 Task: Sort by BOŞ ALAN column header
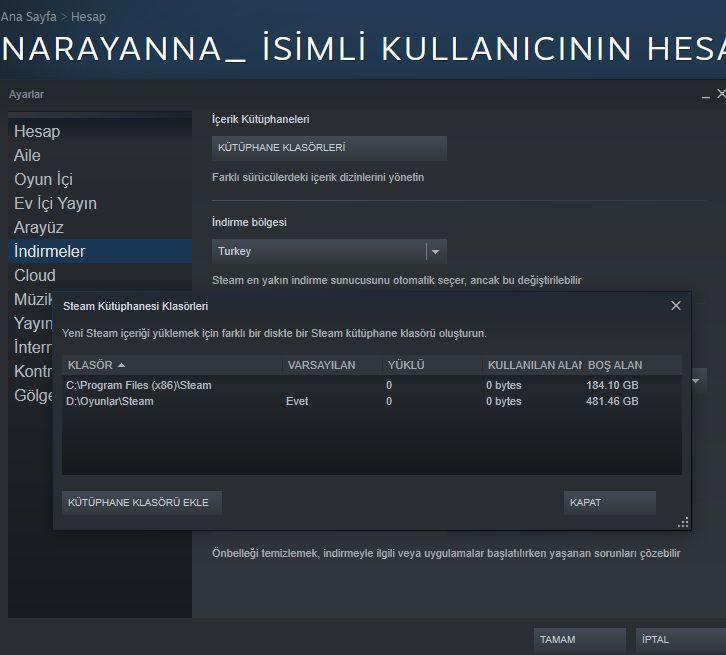[x=632, y=365]
